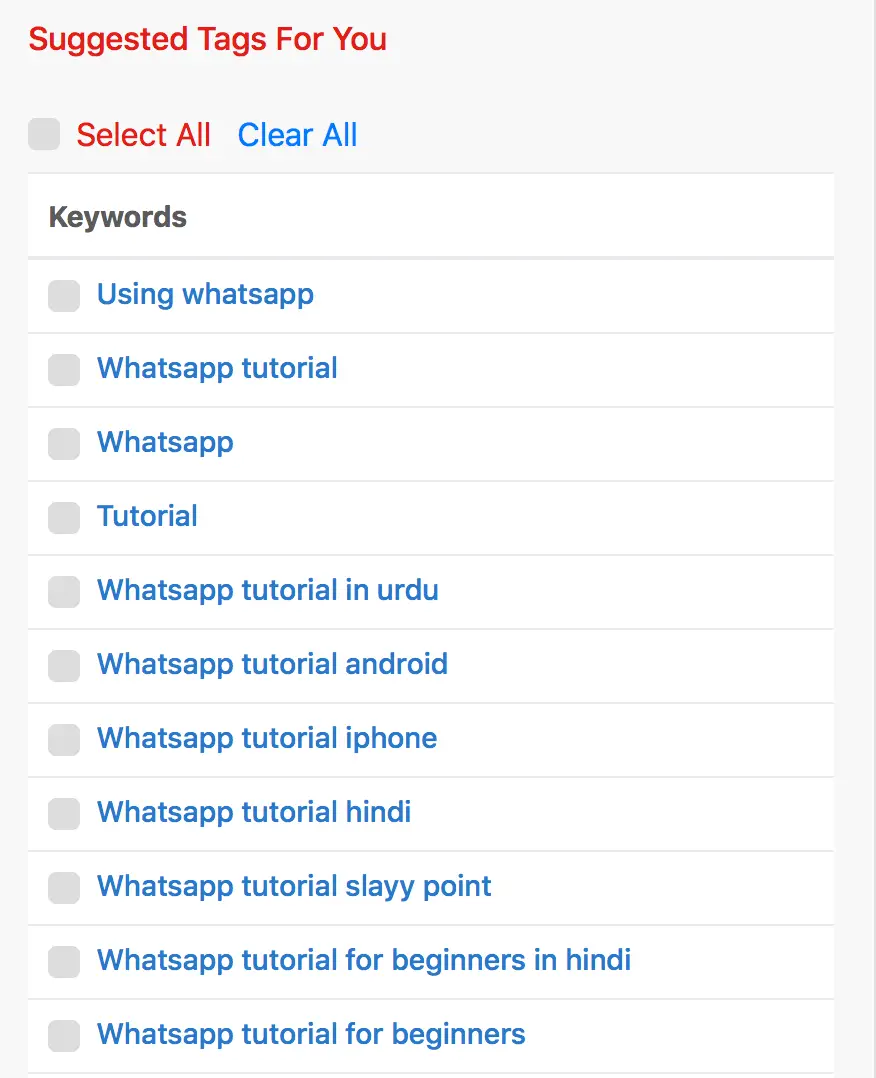876x1078 pixels.
Task: Open 'Whatsapp tutorial in urdu' link
Action: pos(267,591)
